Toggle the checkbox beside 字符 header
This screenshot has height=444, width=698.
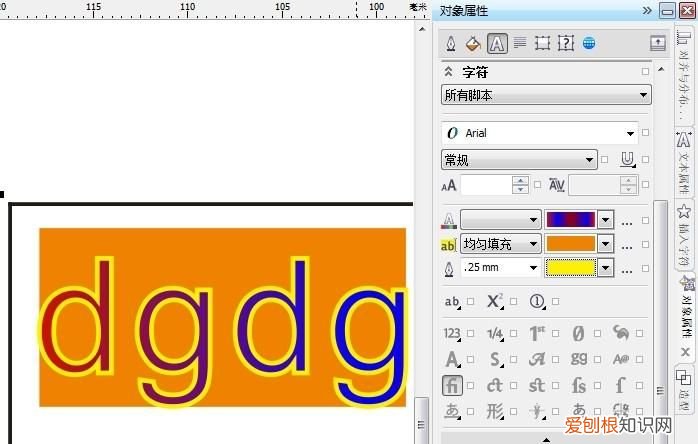[645, 71]
